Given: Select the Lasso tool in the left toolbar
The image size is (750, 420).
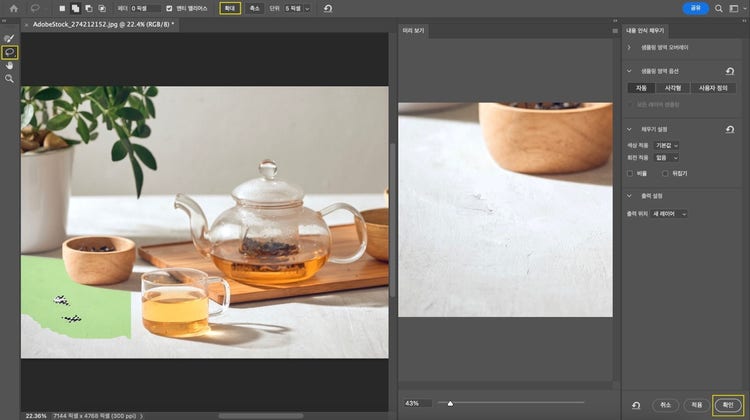Looking at the screenshot, I should click(10, 52).
